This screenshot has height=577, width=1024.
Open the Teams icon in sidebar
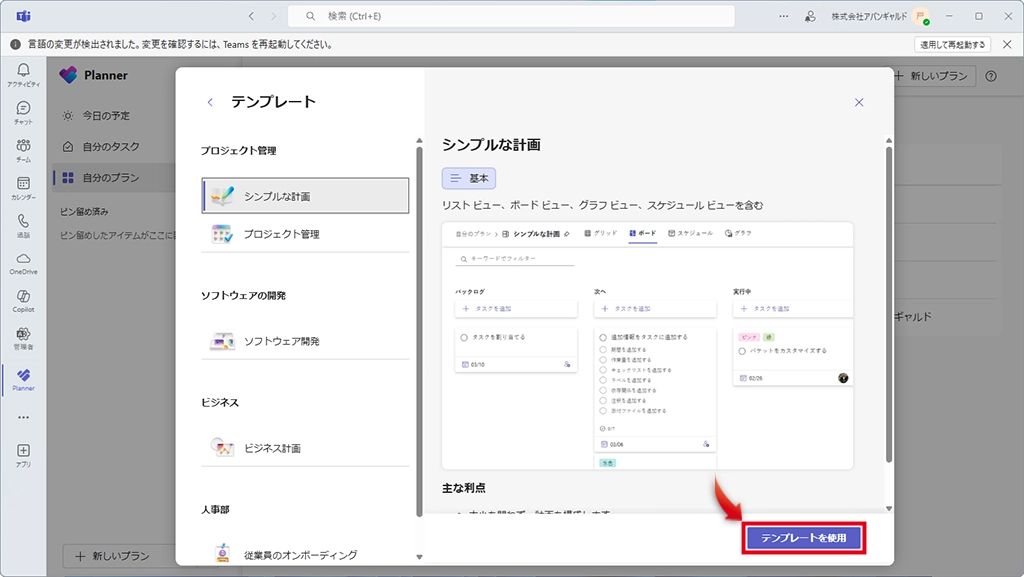click(x=24, y=150)
